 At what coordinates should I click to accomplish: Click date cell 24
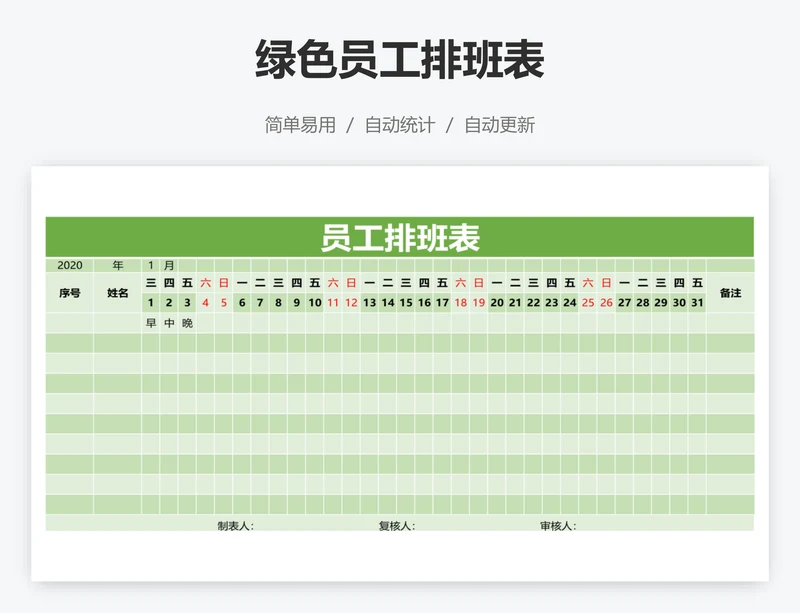(x=570, y=303)
